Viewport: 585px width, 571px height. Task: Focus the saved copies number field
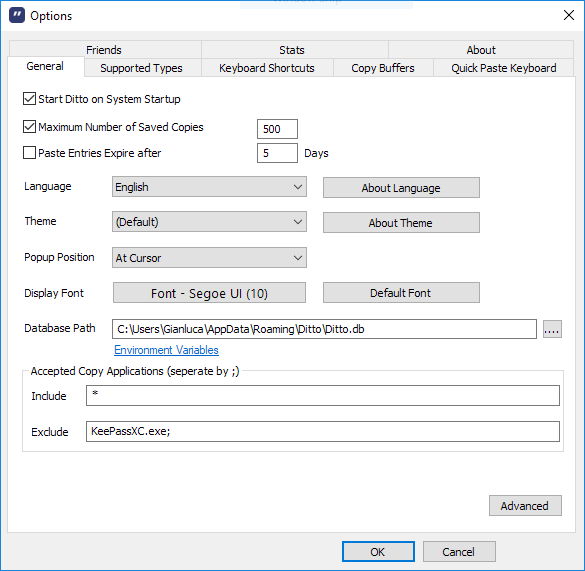277,129
